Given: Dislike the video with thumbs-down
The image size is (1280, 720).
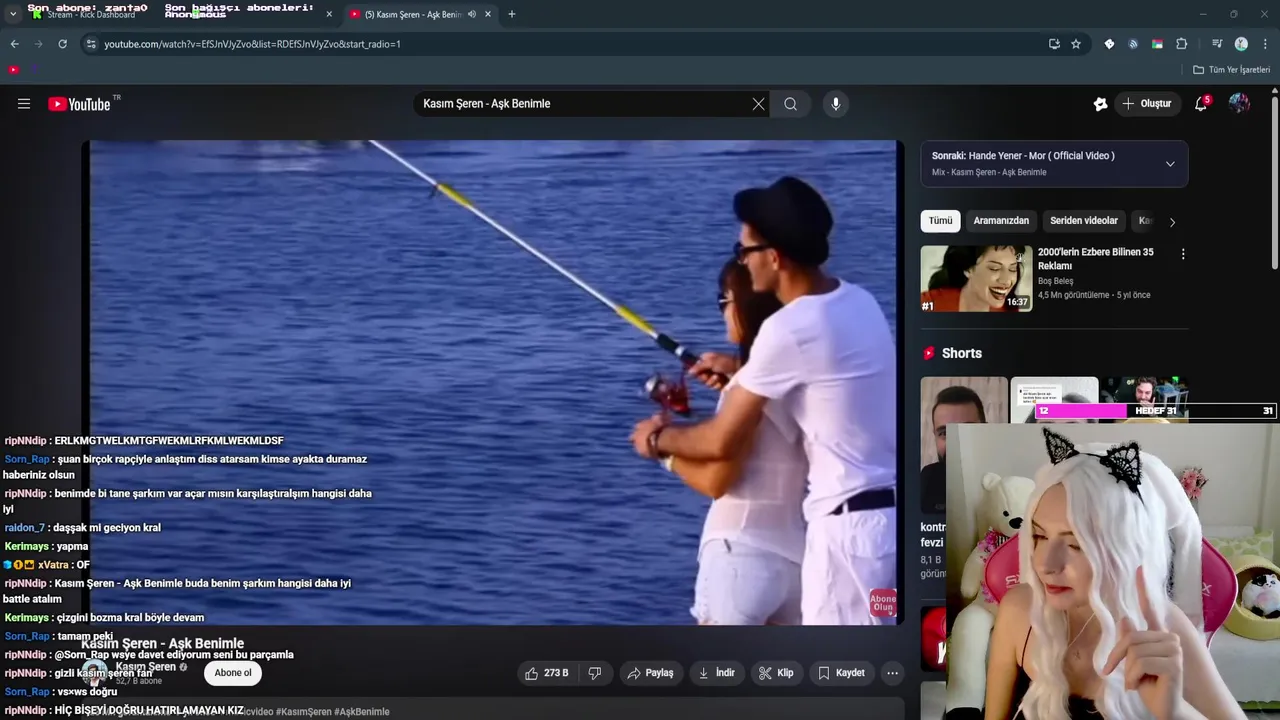Looking at the screenshot, I should coord(595,673).
